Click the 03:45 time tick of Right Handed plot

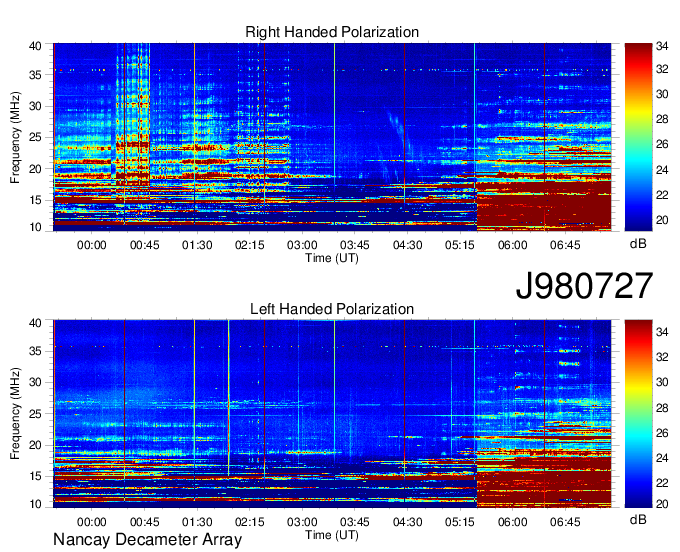pyautogui.click(x=355, y=245)
